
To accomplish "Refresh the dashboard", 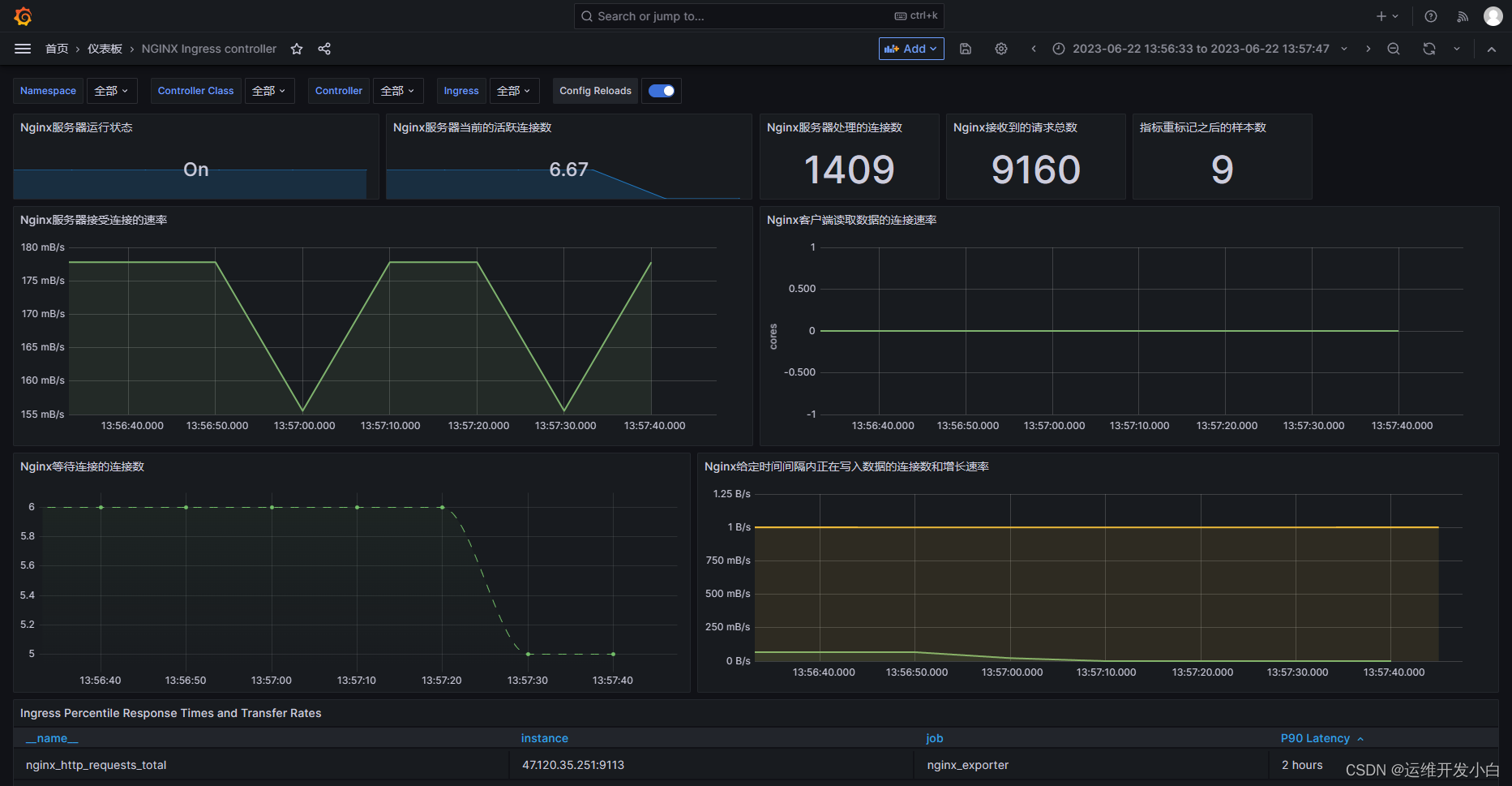I will pyautogui.click(x=1429, y=49).
